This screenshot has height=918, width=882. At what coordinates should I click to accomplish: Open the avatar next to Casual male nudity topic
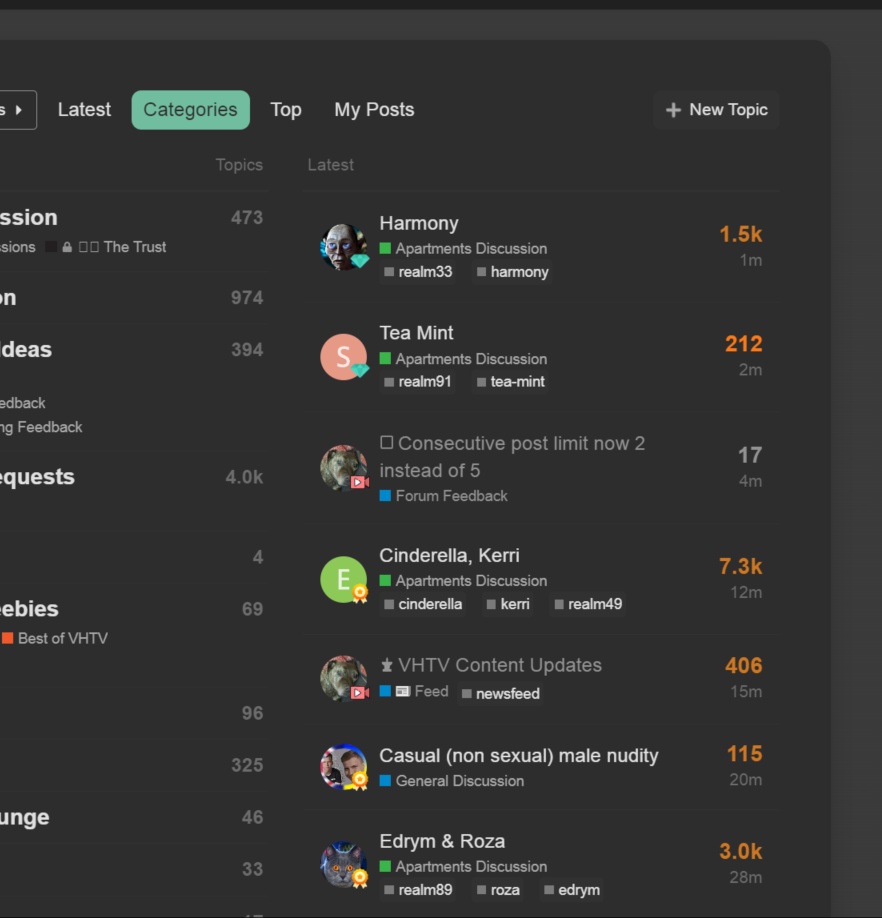point(344,766)
